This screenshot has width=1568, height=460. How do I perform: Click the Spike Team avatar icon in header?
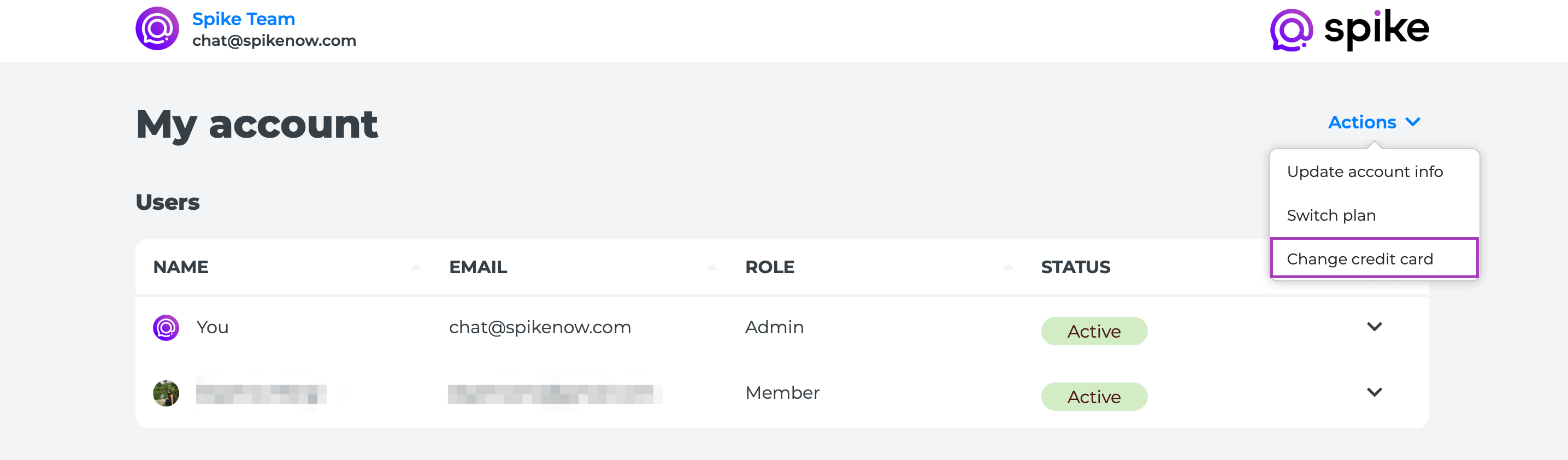pos(157,28)
